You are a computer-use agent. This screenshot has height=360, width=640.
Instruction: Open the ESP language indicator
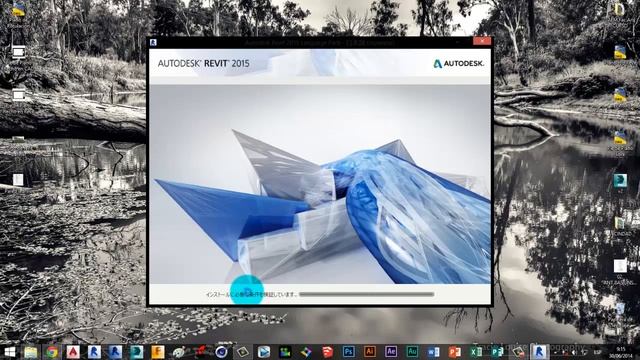click(597, 352)
